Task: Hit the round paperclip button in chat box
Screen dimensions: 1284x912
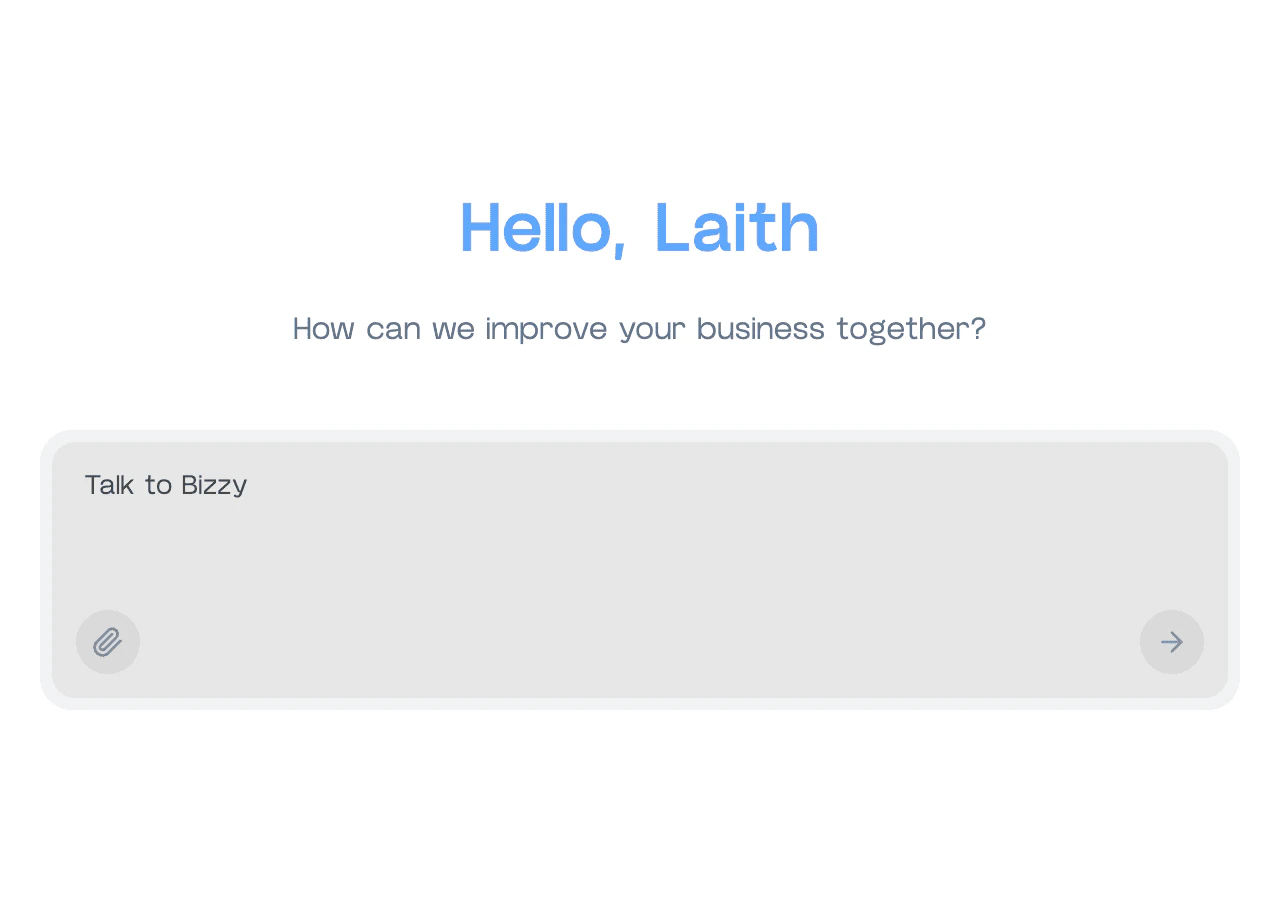Action: [108, 642]
